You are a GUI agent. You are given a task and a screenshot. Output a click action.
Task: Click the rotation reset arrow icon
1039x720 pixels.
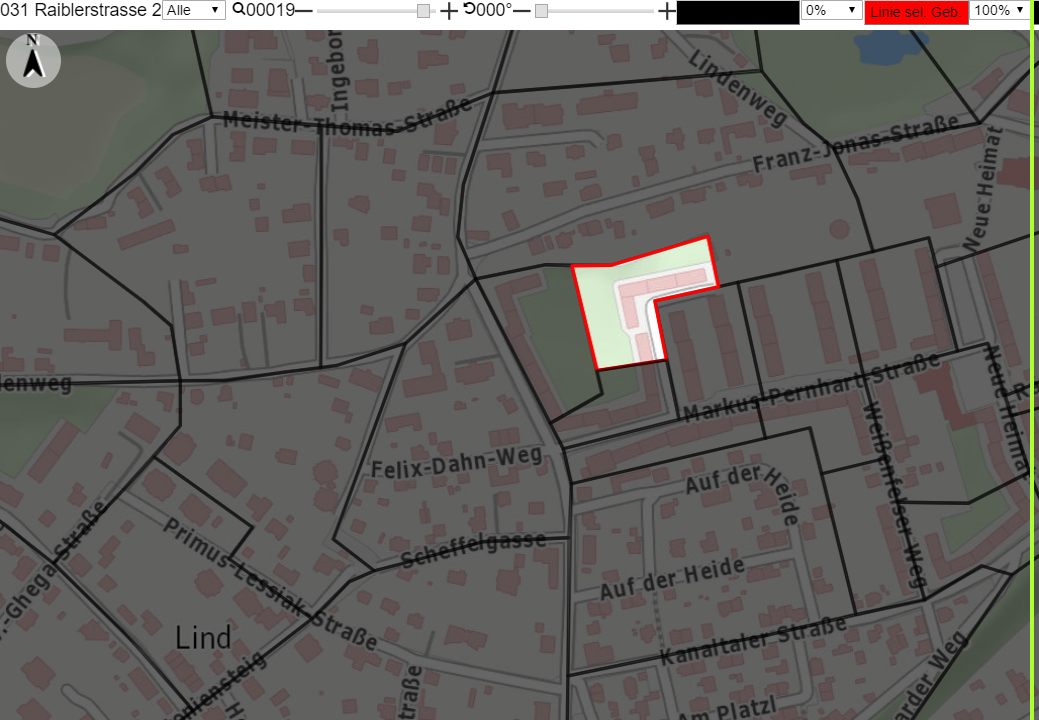click(x=469, y=9)
